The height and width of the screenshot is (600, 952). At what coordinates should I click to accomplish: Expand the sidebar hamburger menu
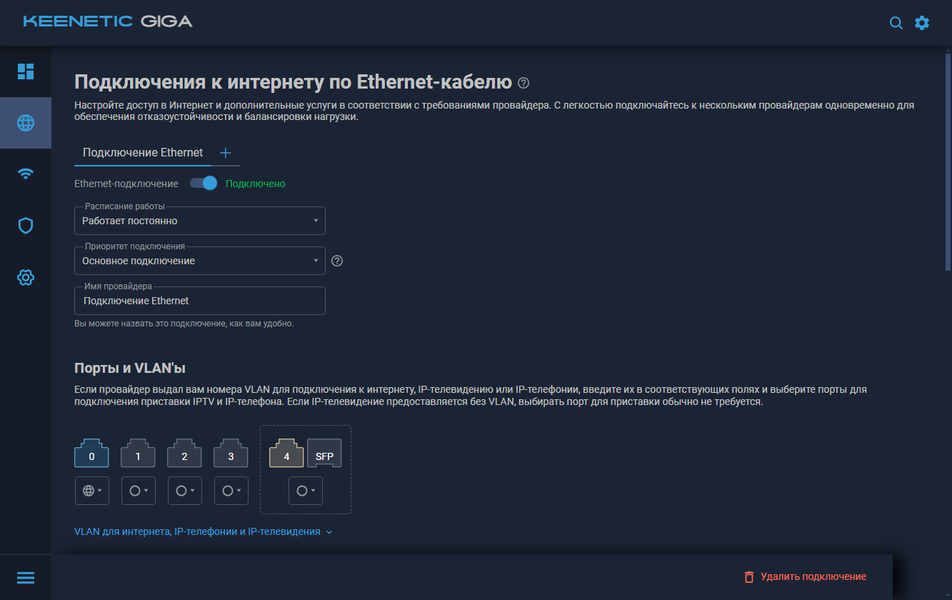25,578
